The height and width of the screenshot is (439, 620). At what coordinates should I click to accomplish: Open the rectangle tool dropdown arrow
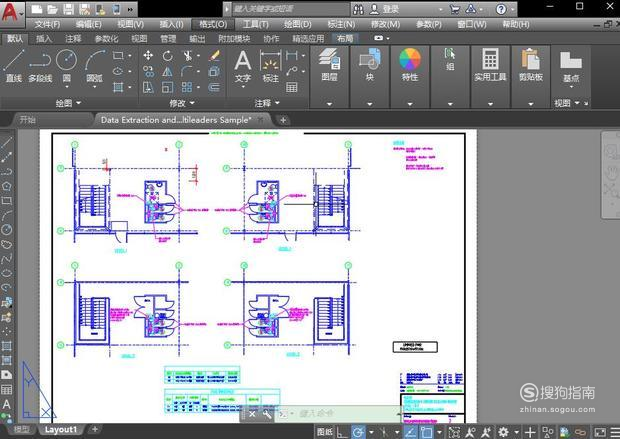[130, 56]
